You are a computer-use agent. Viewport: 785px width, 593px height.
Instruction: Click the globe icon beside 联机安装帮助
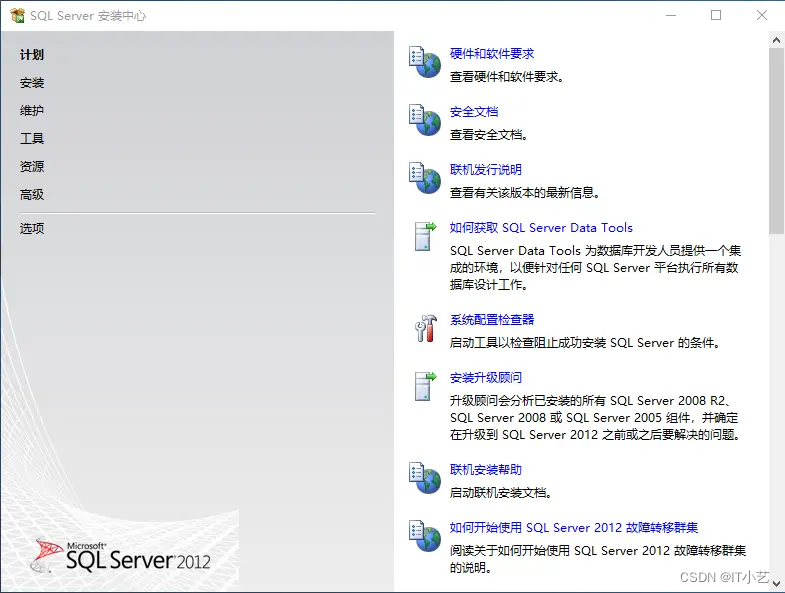425,478
